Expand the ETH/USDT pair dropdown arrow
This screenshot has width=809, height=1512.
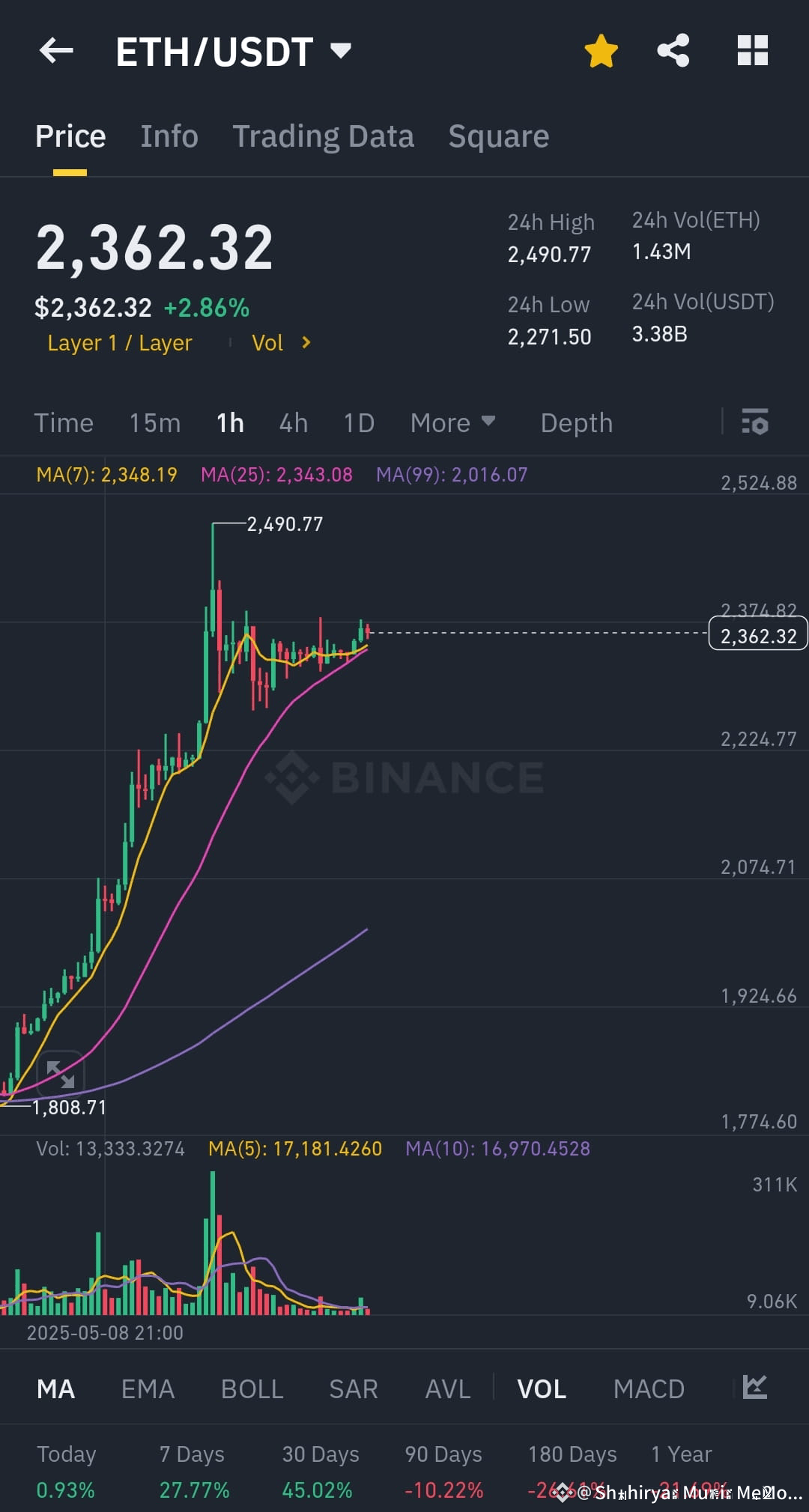[x=341, y=51]
